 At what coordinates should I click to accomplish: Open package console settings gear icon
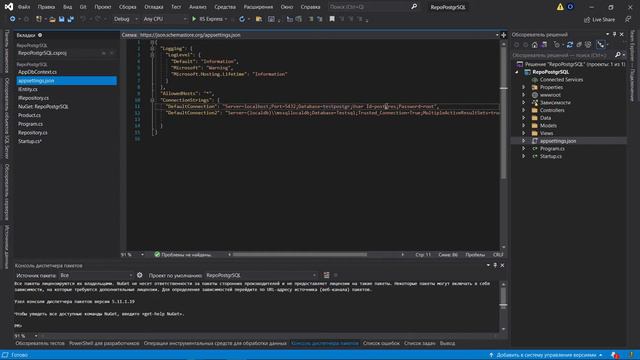click(140, 275)
